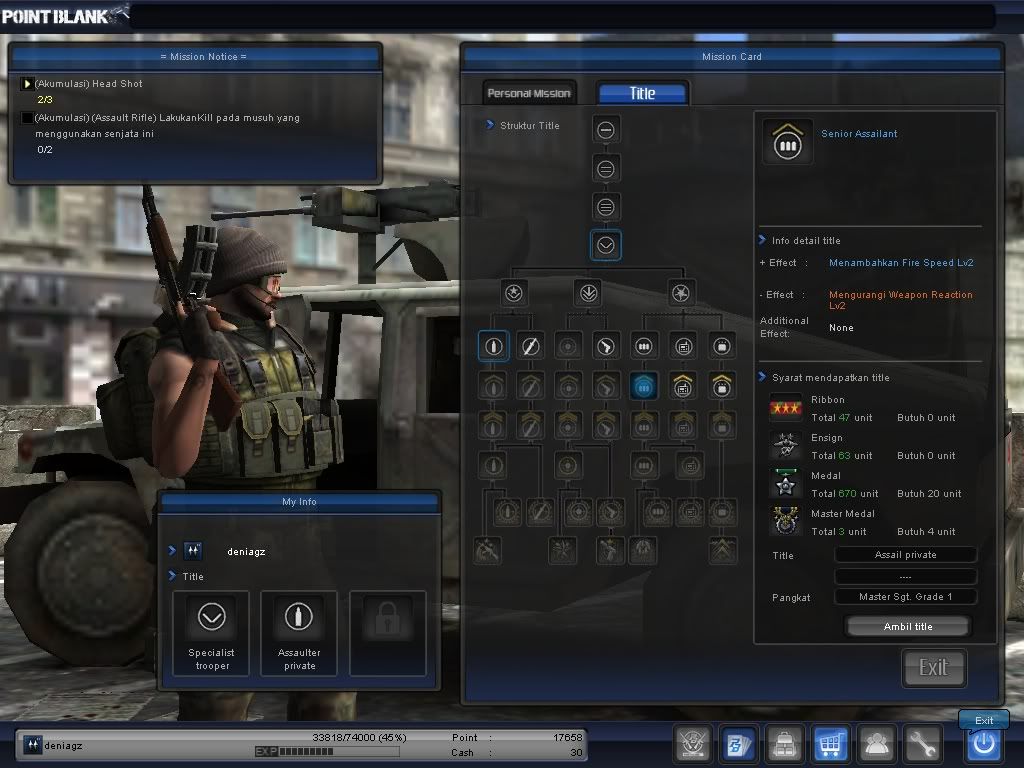
Task: Select the plain triple-magazine title icon
Action: pyautogui.click(x=644, y=346)
